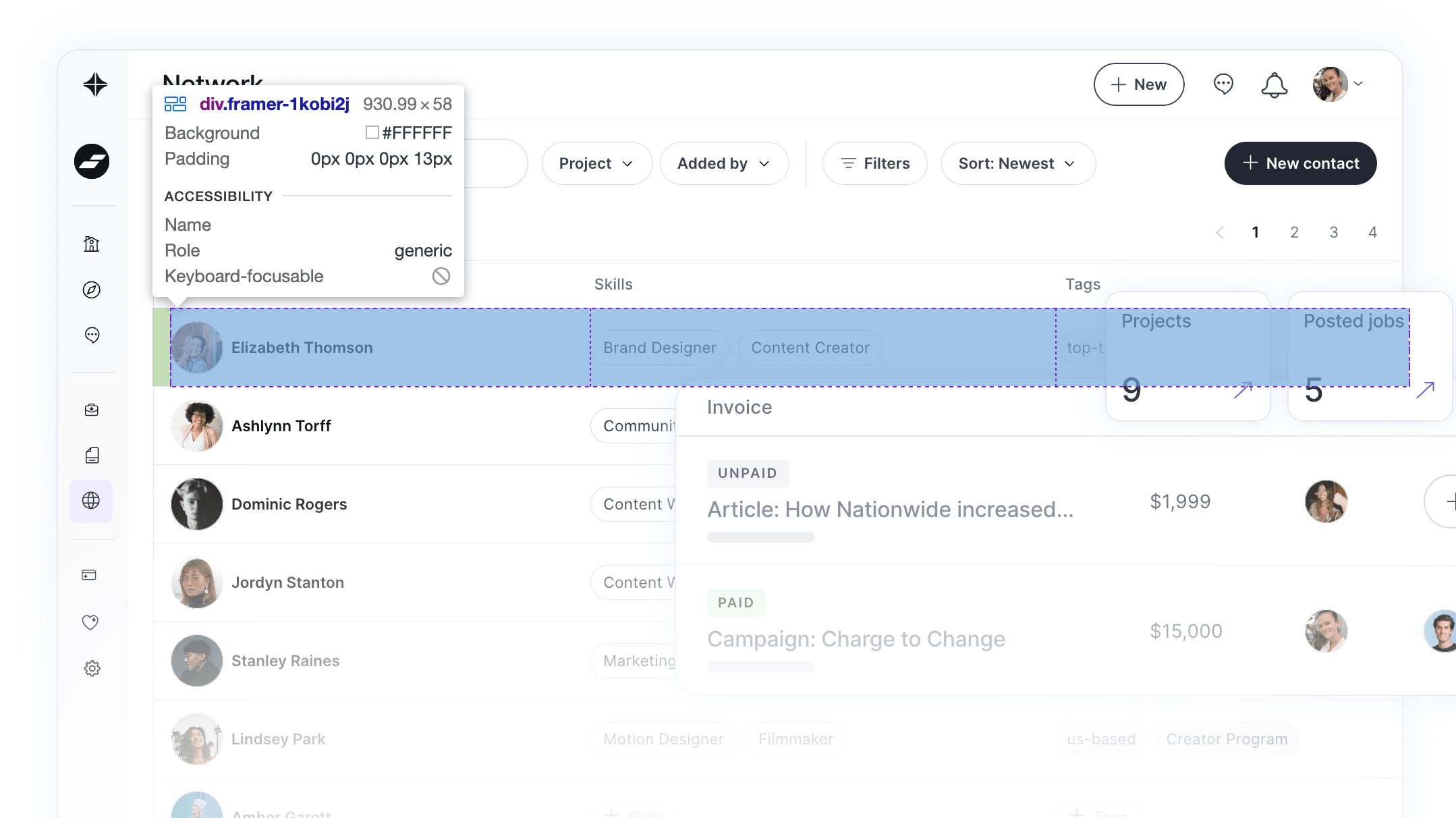Image resolution: width=1456 pixels, height=818 pixels.
Task: Open the payments card icon in sidebar
Action: [x=89, y=575]
